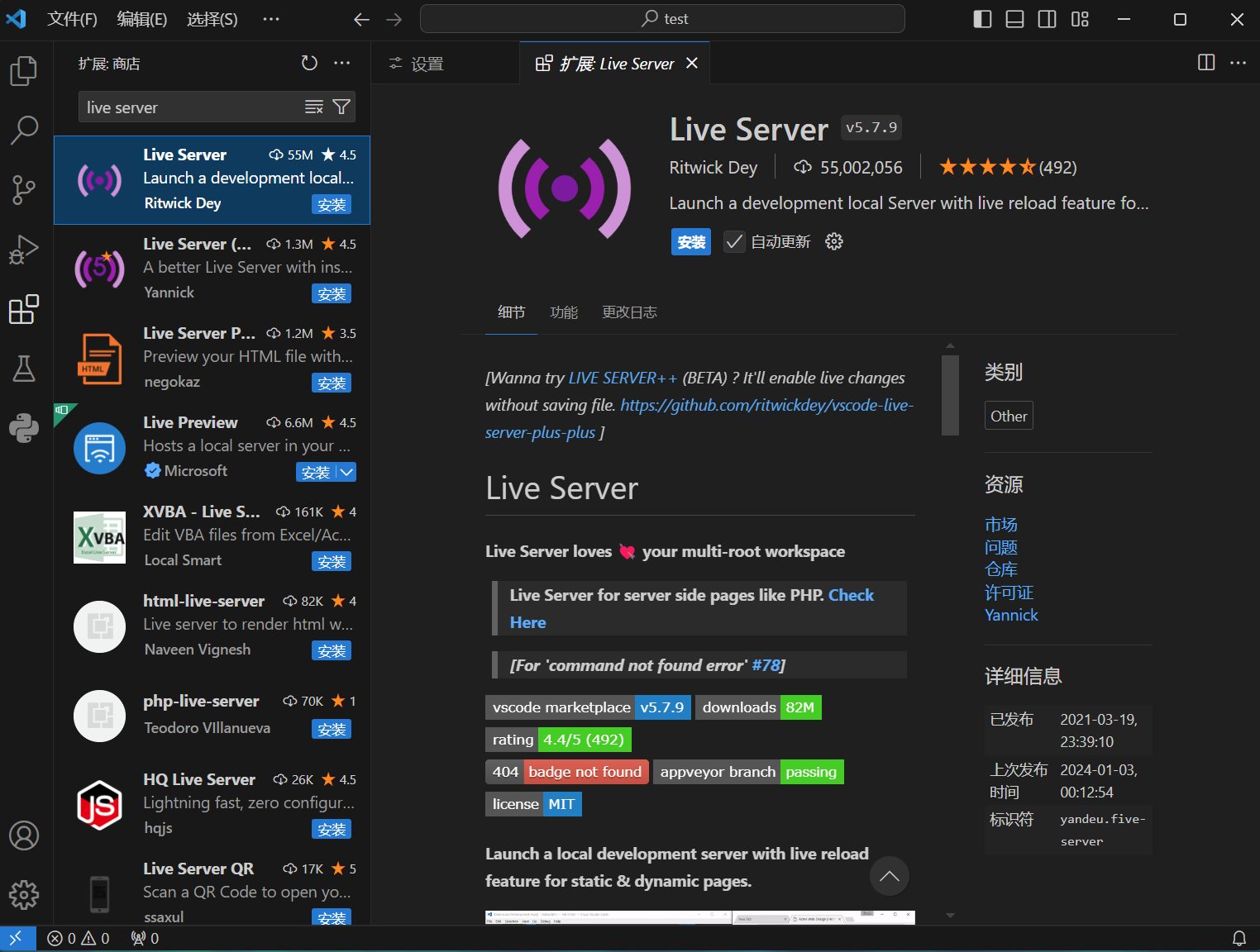Image resolution: width=1260 pixels, height=952 pixels.
Task: Install php-live-server by Teodoro VIllanueva
Action: point(332,729)
